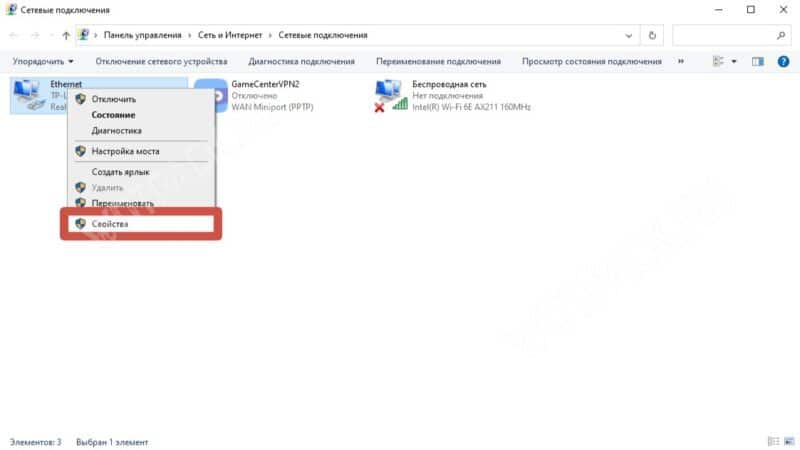Image resolution: width=800 pixels, height=450 pixels.
Task: Choose Отключить in the context menu
Action: click(x=113, y=99)
